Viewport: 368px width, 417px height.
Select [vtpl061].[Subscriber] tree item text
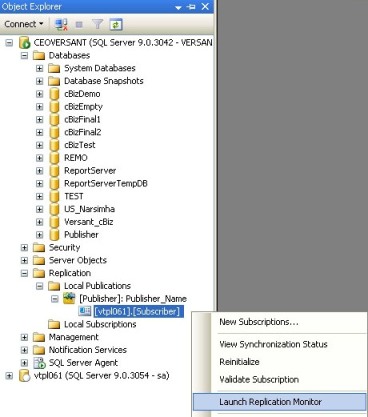[138, 311]
